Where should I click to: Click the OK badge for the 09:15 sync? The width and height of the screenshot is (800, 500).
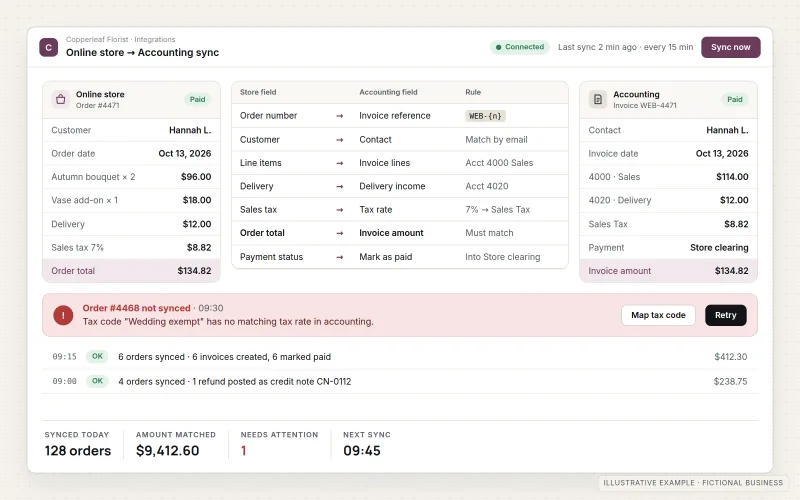[97, 357]
